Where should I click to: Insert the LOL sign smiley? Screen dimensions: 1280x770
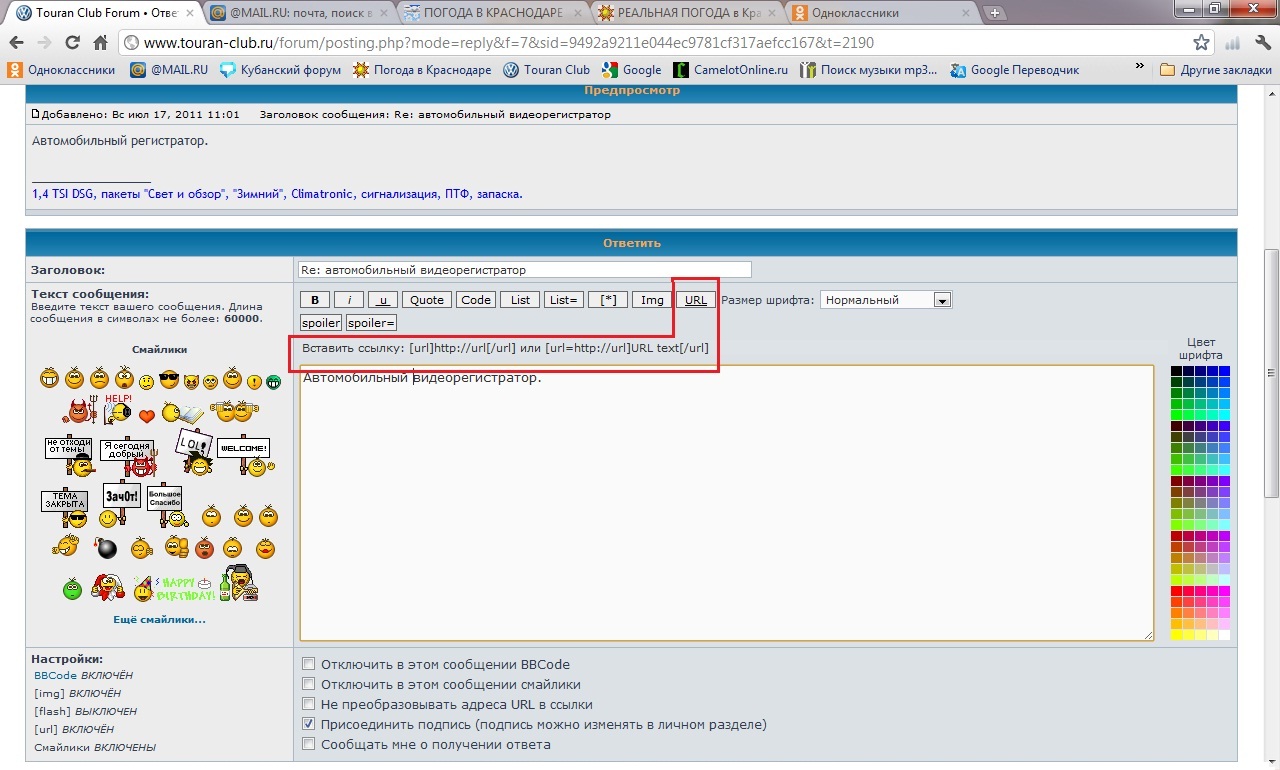tap(195, 452)
